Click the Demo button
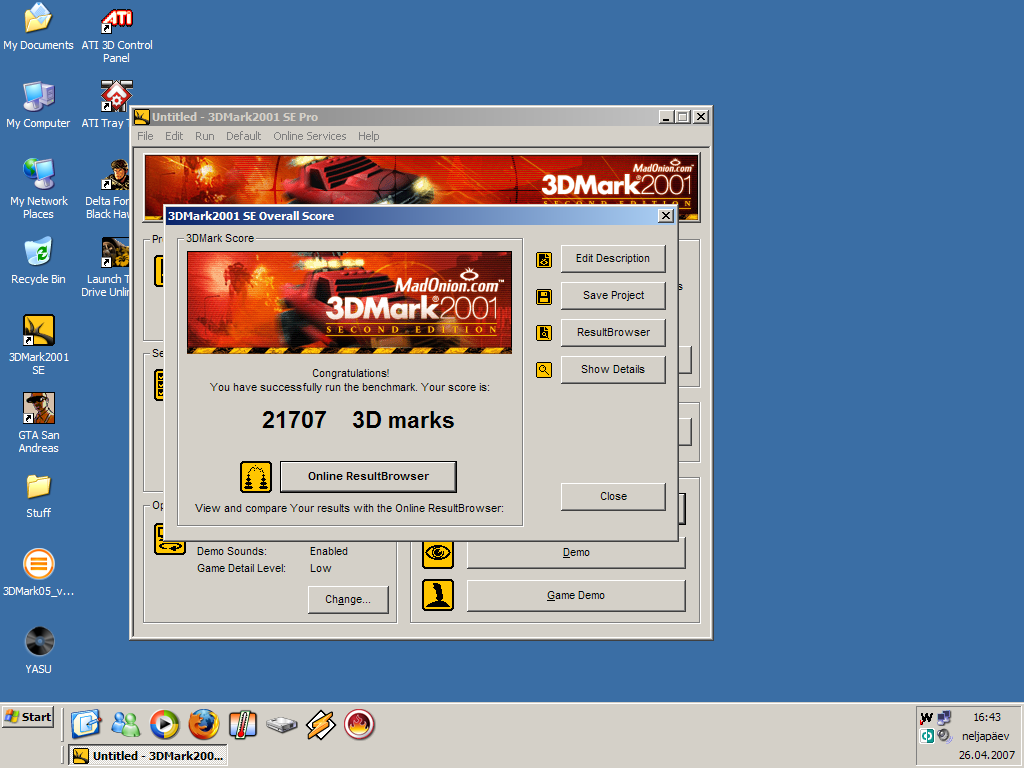 576,552
